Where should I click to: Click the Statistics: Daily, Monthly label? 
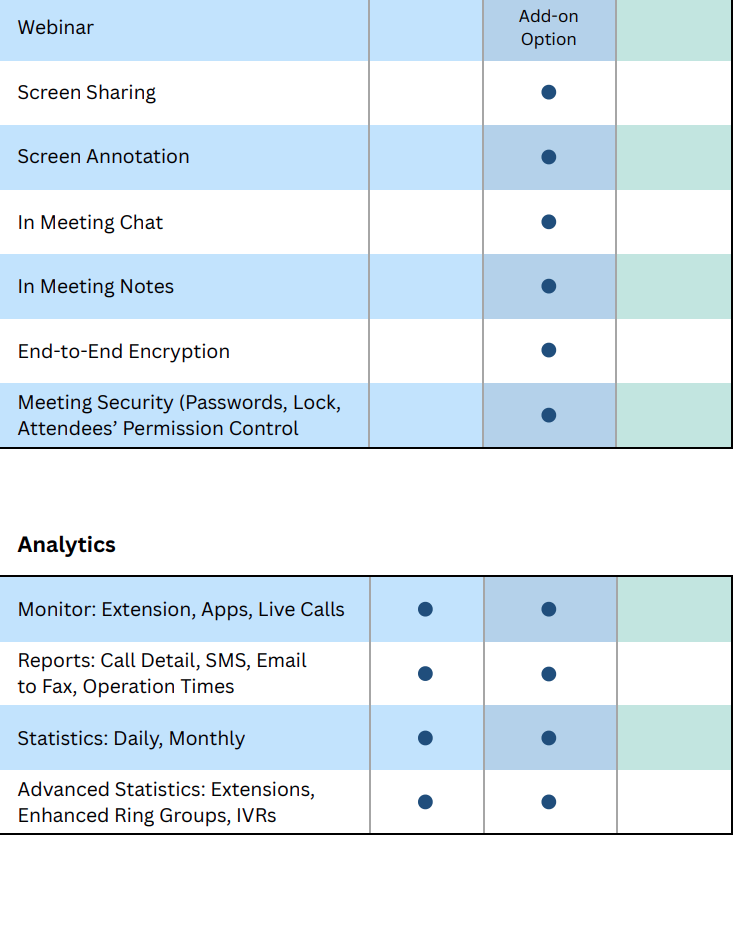click(131, 739)
